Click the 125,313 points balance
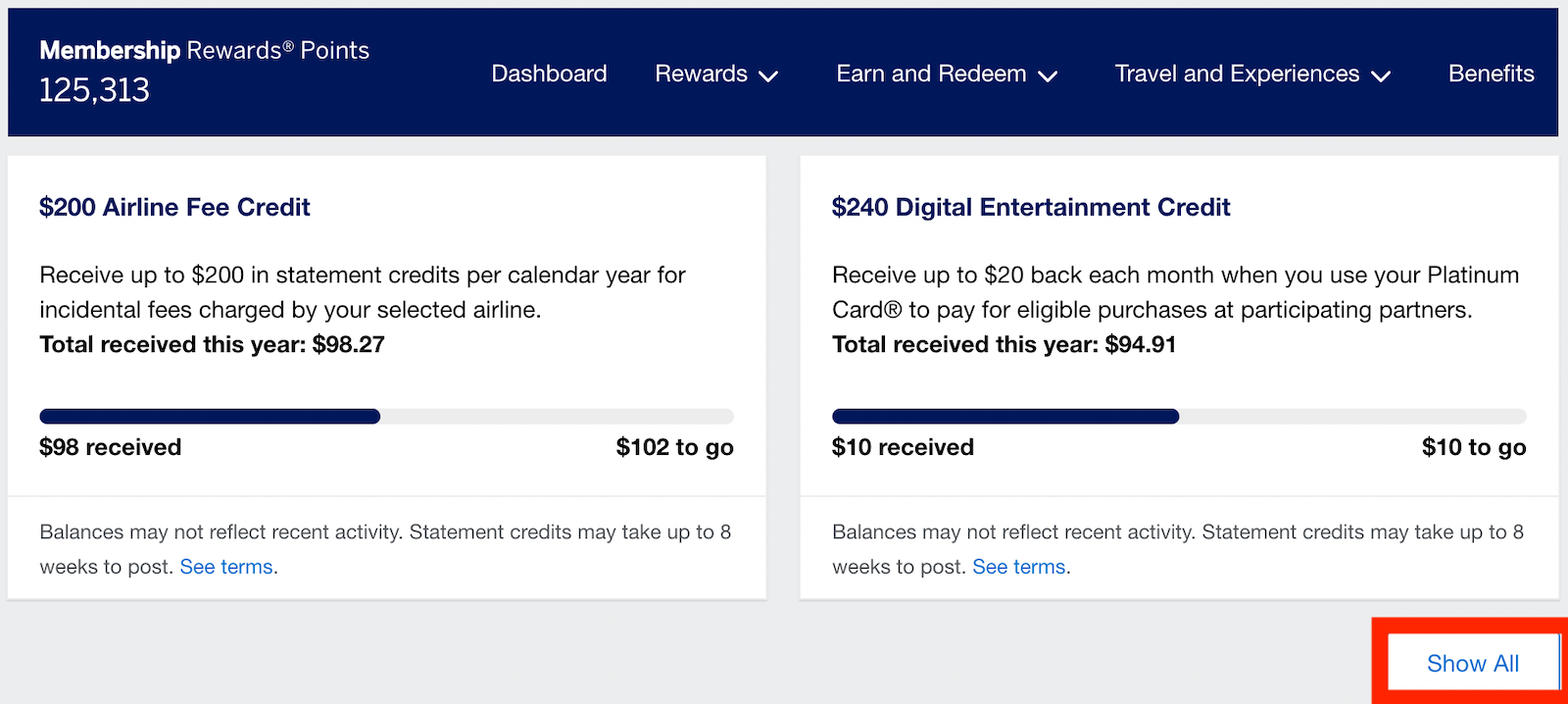The image size is (1568, 704). pyautogui.click(x=94, y=90)
